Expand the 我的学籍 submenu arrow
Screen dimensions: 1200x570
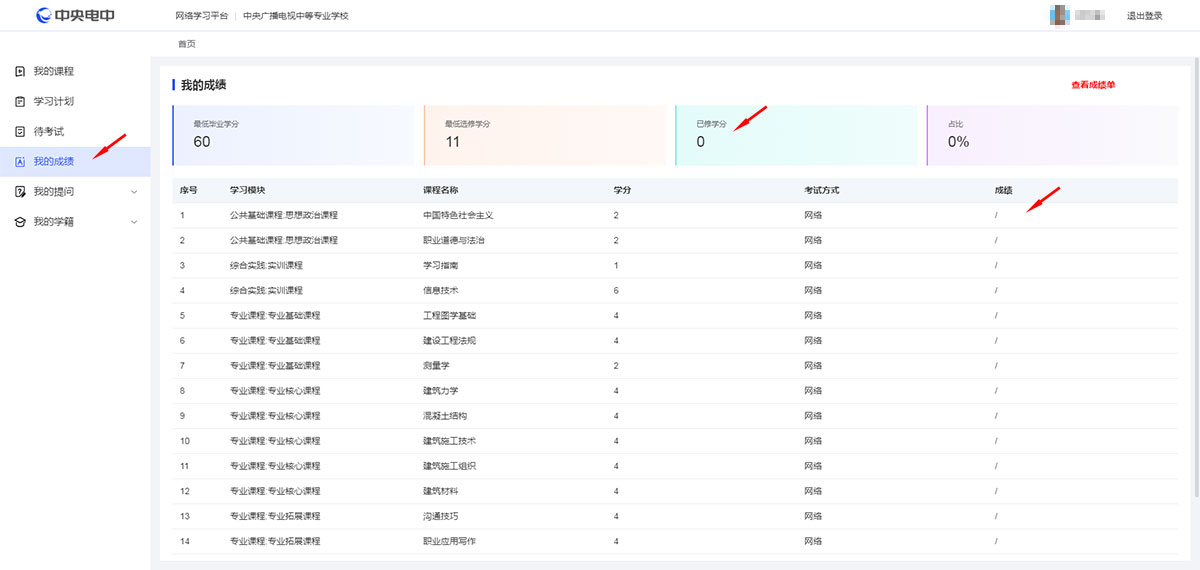(134, 221)
